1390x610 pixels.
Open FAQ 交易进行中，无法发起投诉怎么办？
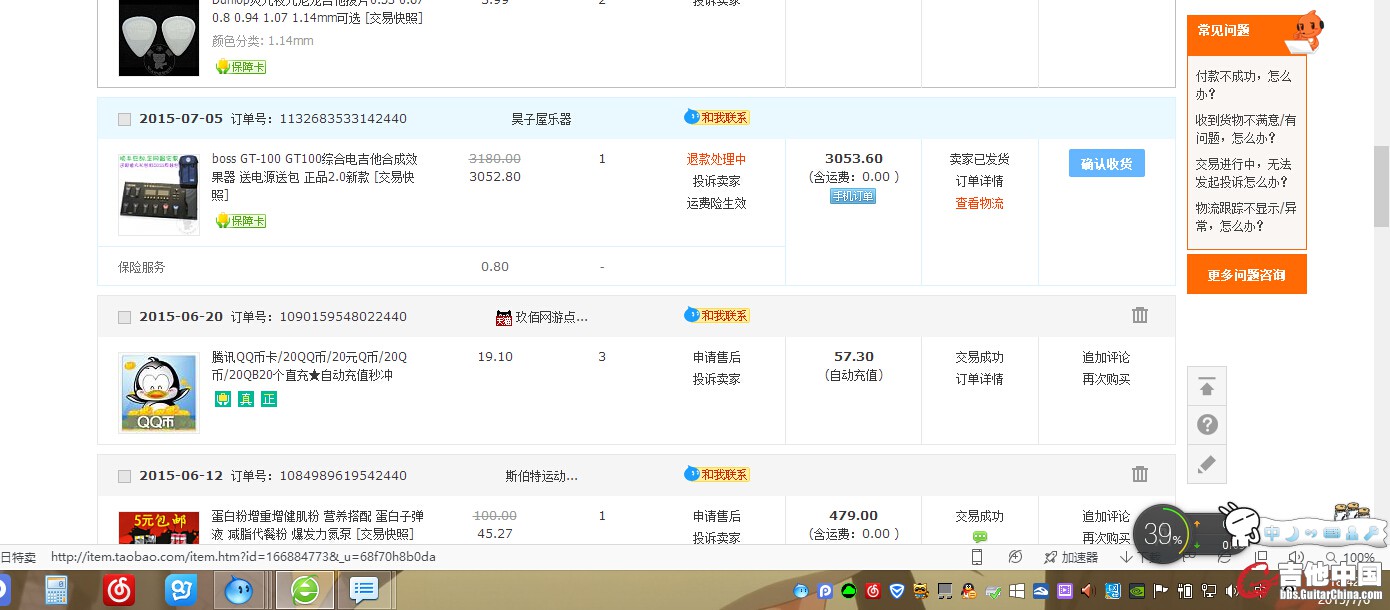(x=1243, y=173)
